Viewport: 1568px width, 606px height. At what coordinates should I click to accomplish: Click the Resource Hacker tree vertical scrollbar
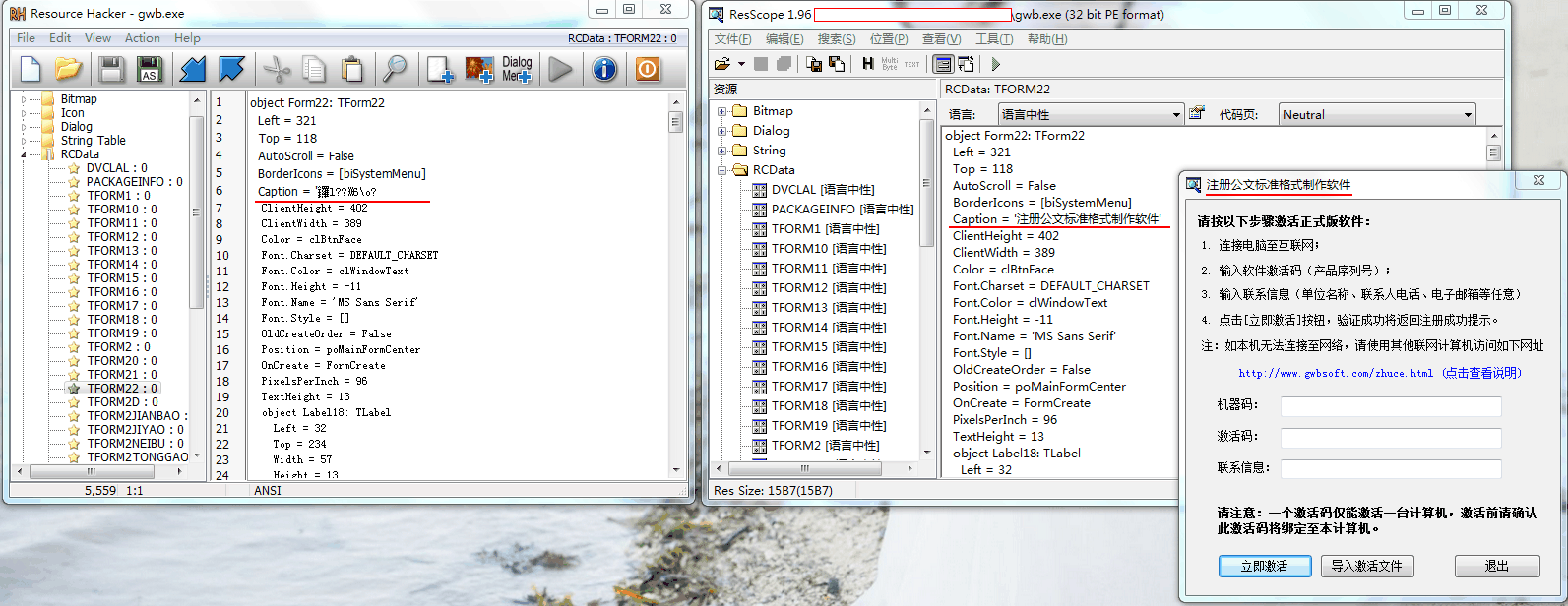pyautogui.click(x=196, y=280)
